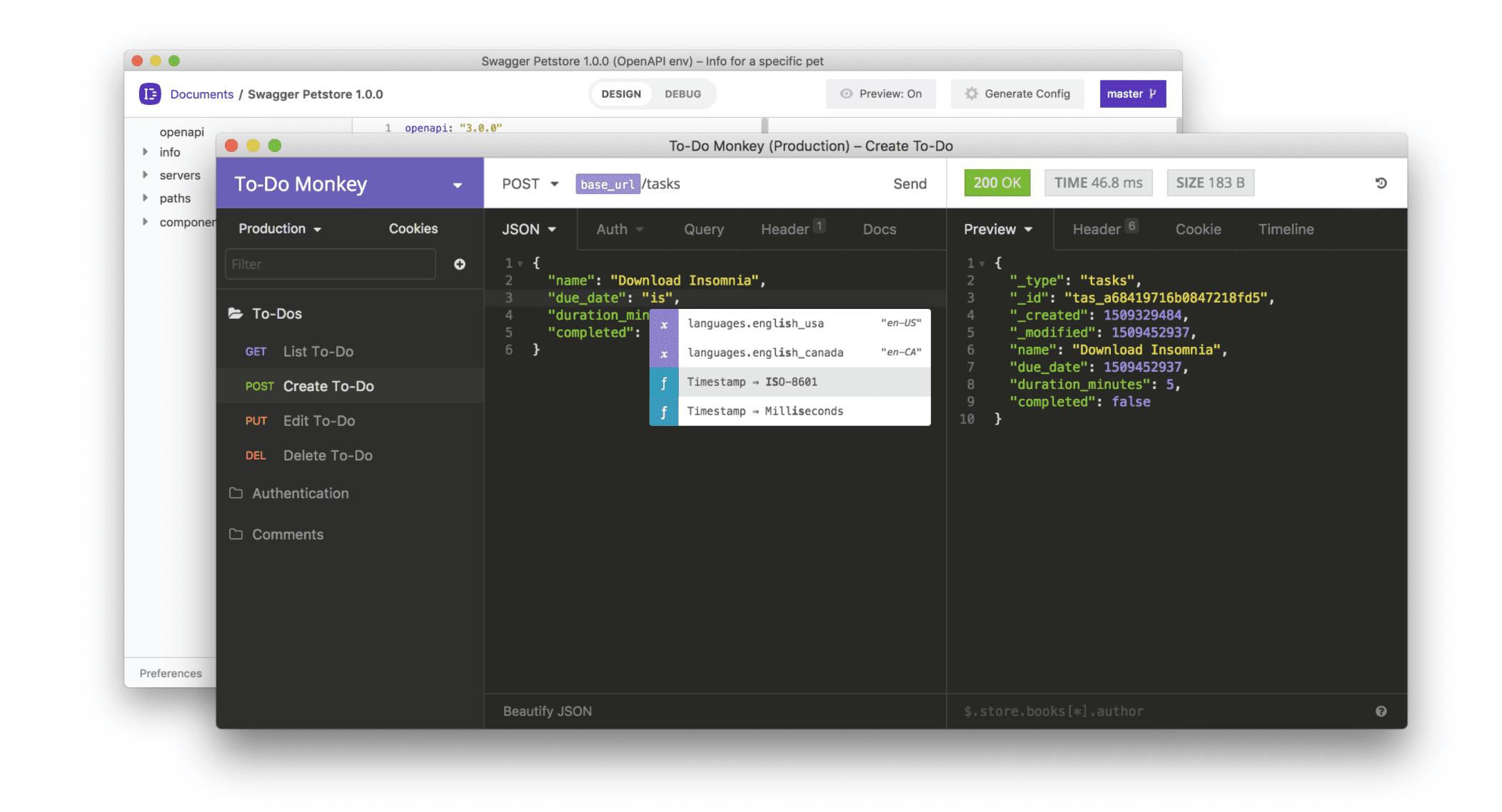The image size is (1502, 812).
Task: Click the help question mark icon
Action: pos(1381,711)
